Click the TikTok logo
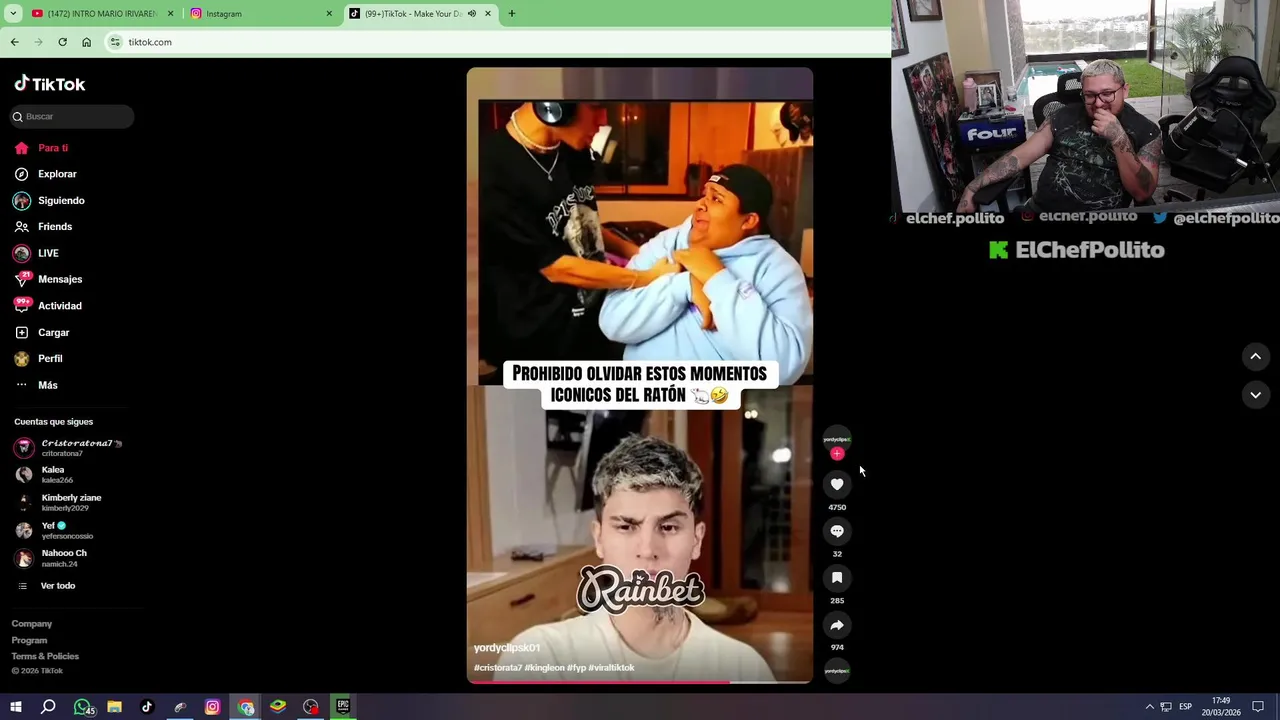Image resolution: width=1280 pixels, height=720 pixels. (50, 84)
